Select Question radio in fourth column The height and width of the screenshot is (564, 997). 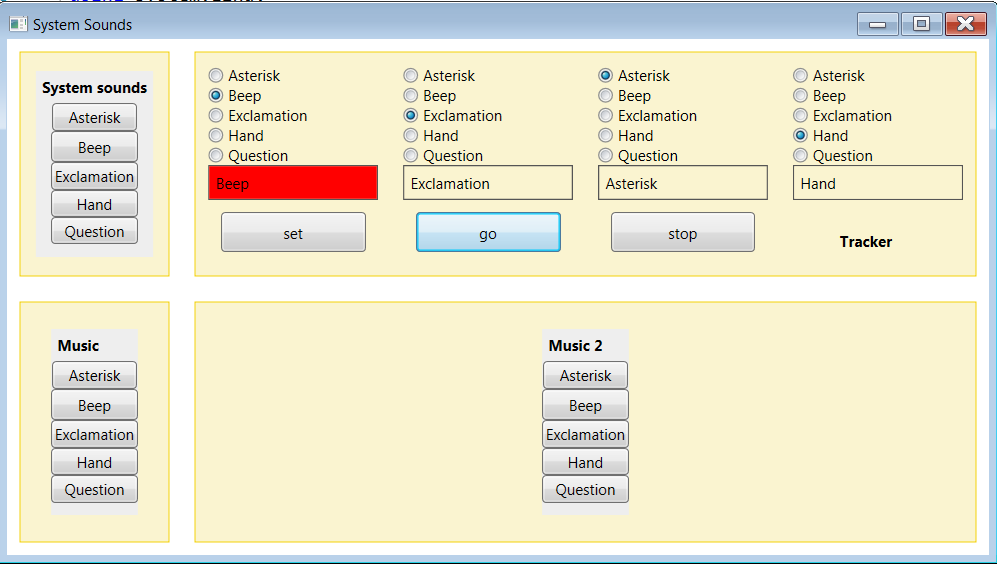(x=801, y=156)
